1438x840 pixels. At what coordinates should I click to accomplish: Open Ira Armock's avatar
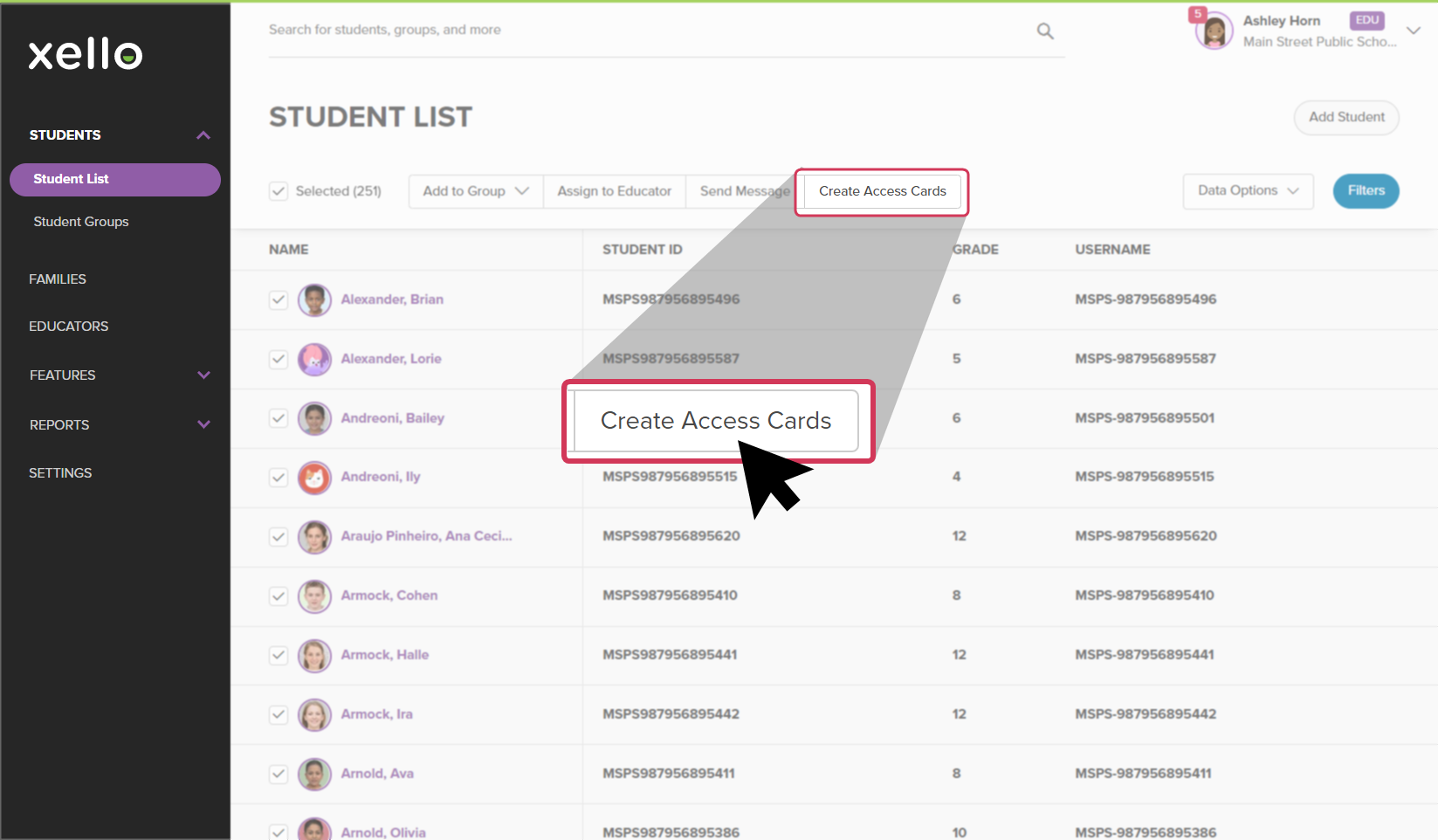(x=314, y=715)
